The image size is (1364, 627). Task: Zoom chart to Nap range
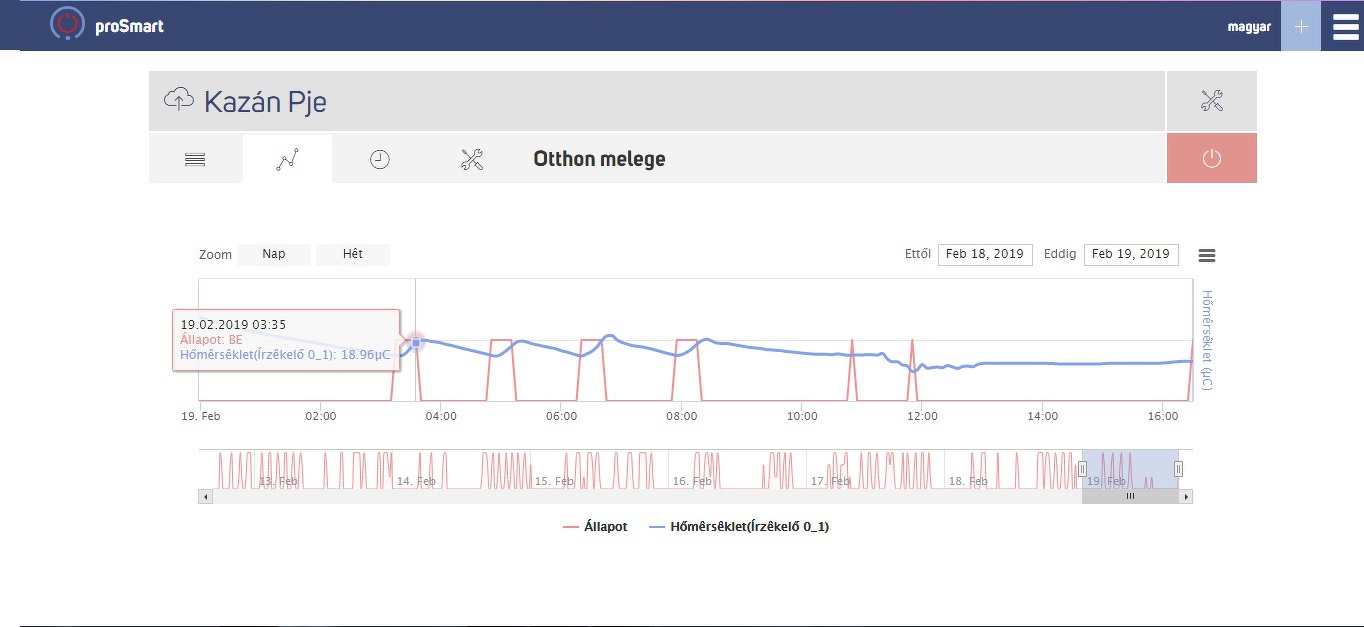pyautogui.click(x=274, y=254)
